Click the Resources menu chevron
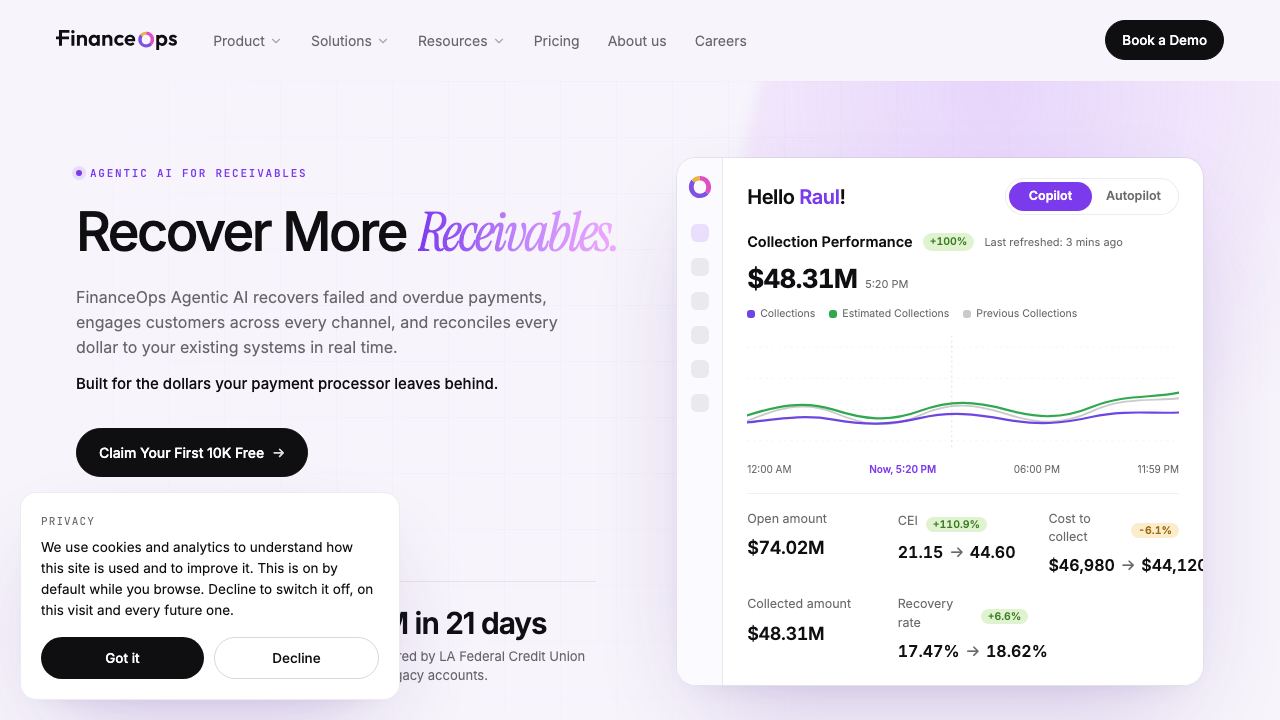The image size is (1280, 720). click(x=499, y=41)
